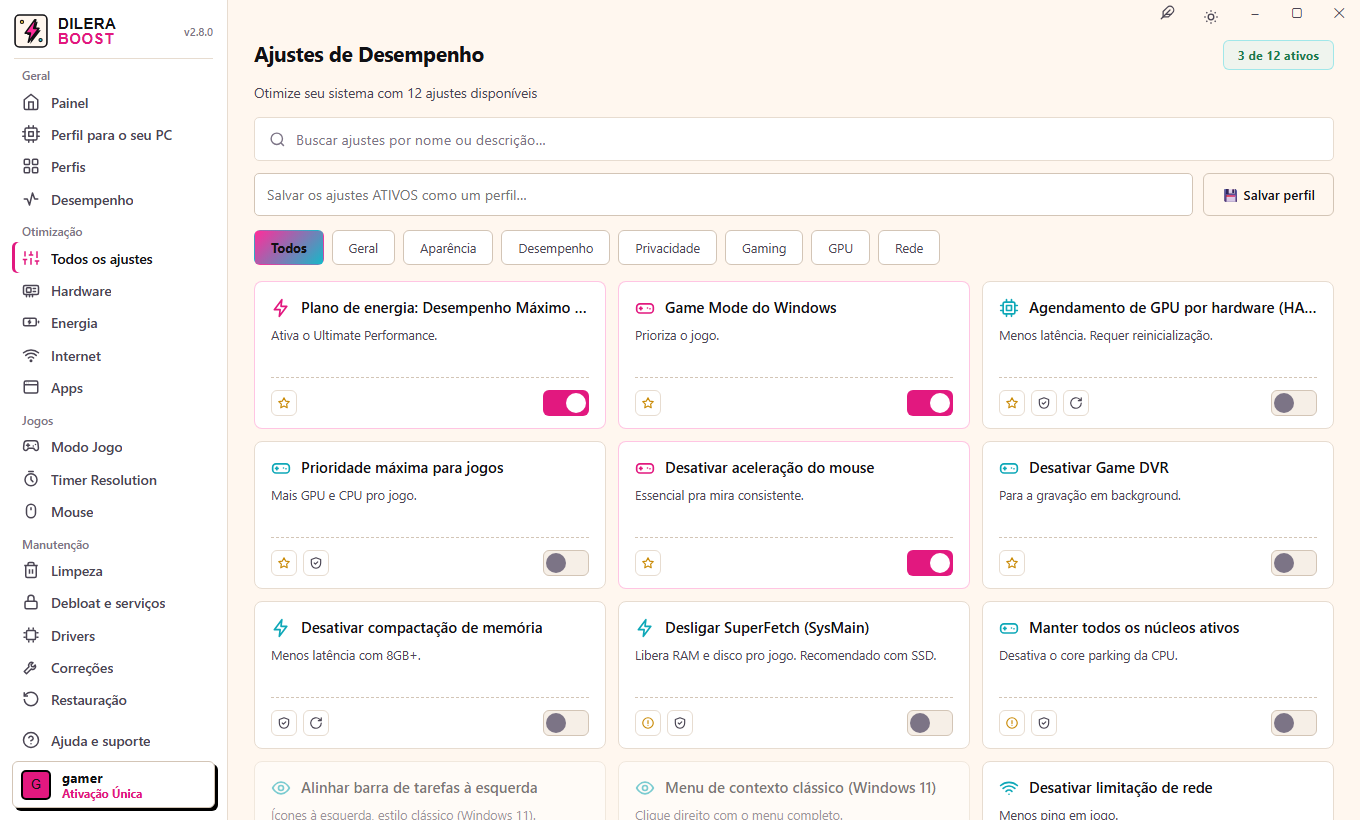This screenshot has width=1360, height=820.
Task: Click the warning icon on Desligar SuperFetch card
Action: pos(648,723)
